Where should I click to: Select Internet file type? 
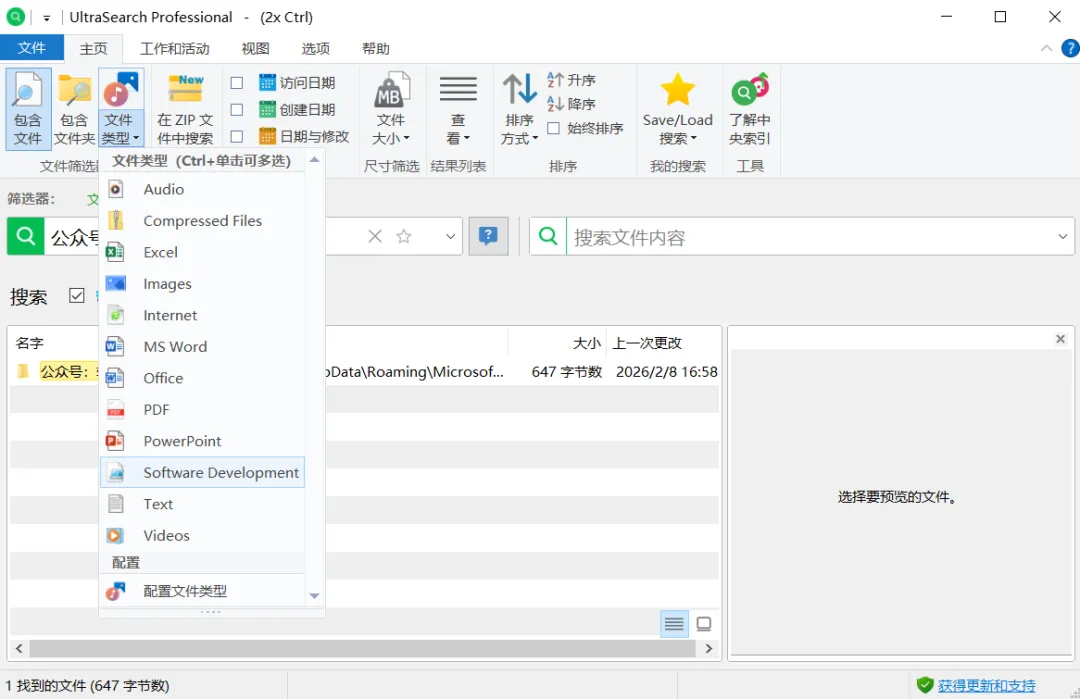pyautogui.click(x=202, y=315)
